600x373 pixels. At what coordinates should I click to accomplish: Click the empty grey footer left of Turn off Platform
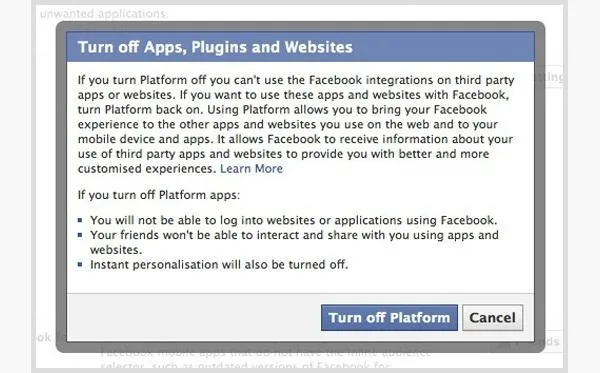coord(193,318)
